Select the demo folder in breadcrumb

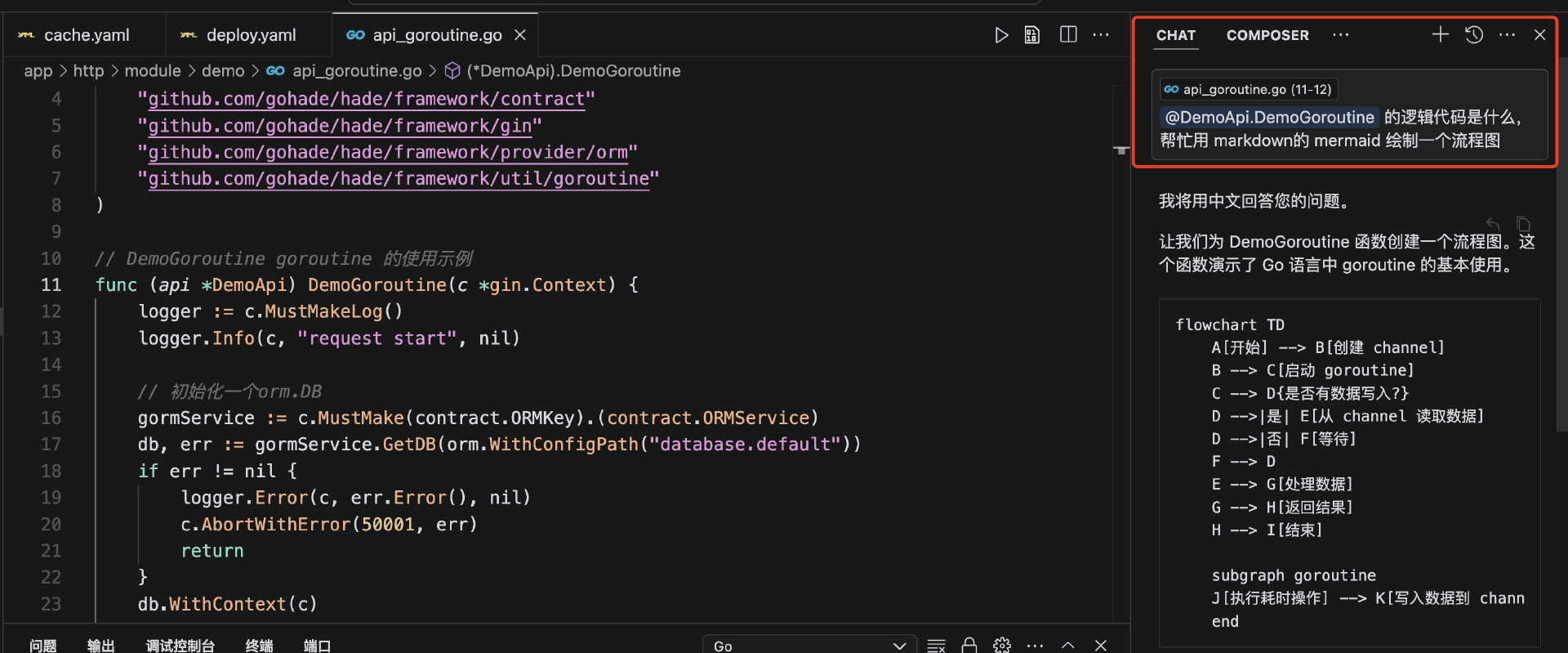223,71
